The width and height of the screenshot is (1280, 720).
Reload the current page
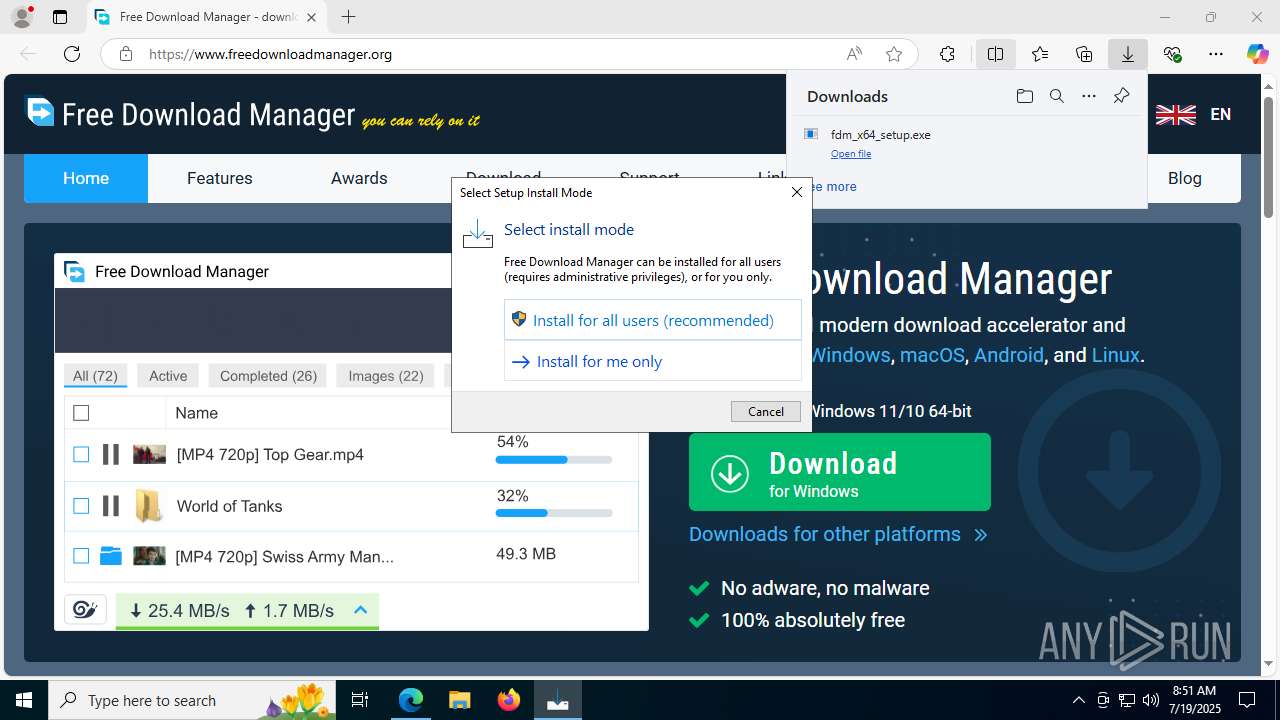tap(72, 54)
